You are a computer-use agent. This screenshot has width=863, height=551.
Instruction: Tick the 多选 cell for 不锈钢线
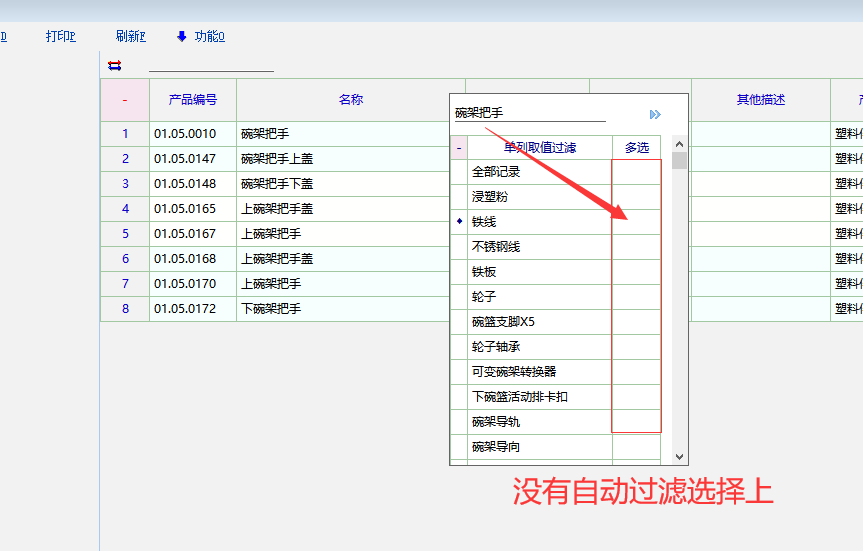pyautogui.click(x=636, y=247)
